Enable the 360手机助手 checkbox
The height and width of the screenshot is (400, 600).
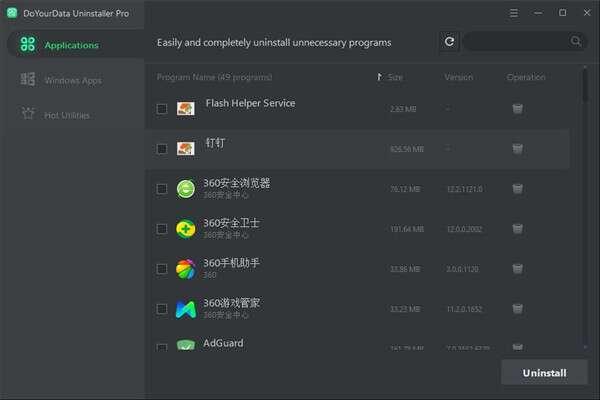162,268
